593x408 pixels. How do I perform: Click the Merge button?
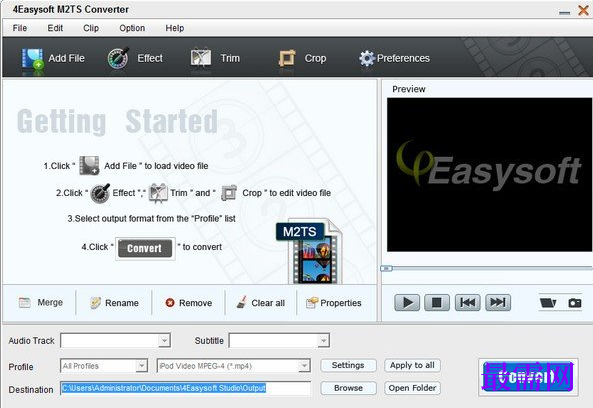[x=41, y=303]
